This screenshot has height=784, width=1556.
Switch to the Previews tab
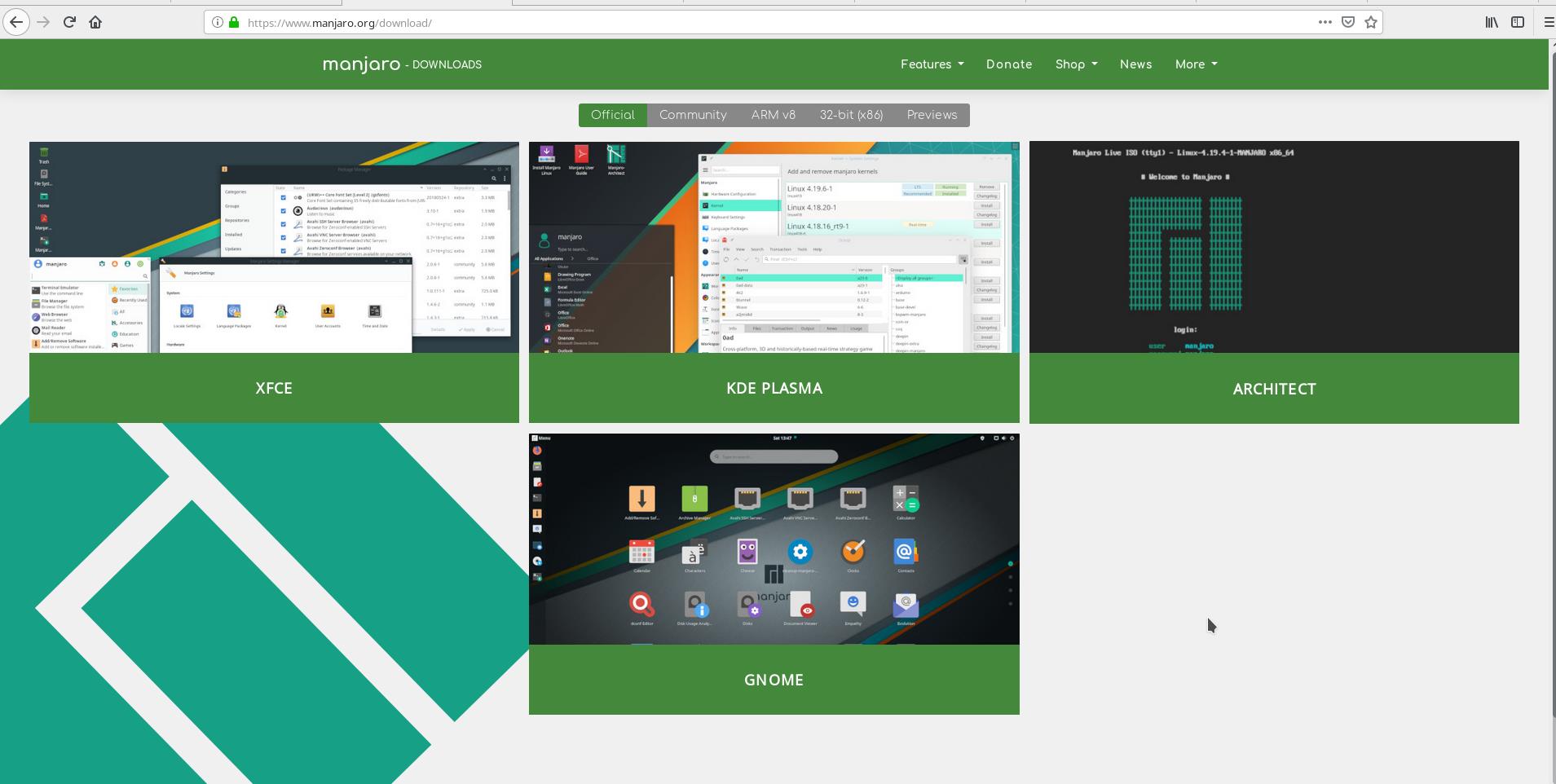(x=932, y=115)
